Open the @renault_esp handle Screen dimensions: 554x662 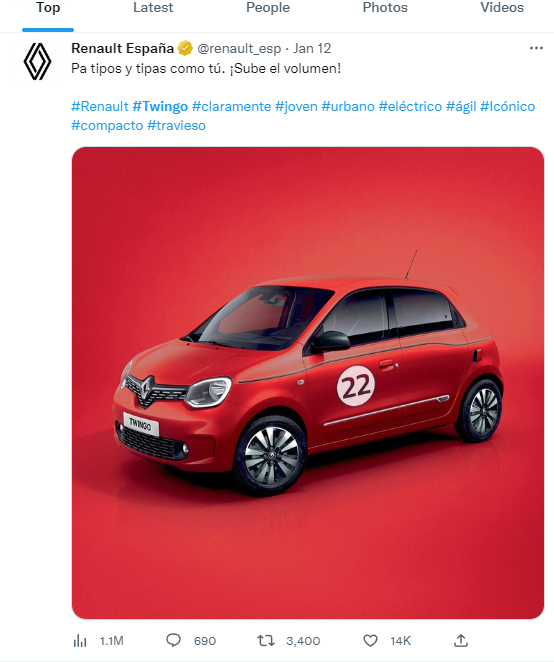click(239, 49)
